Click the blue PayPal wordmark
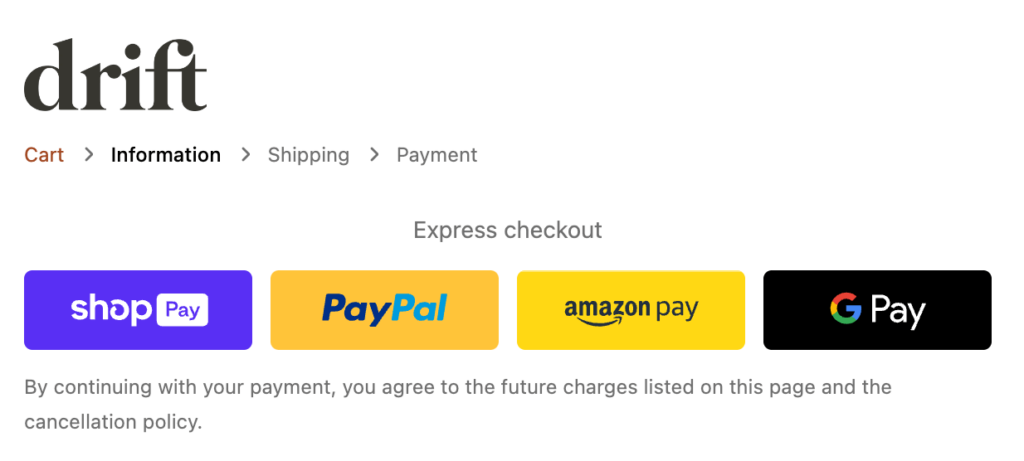This screenshot has height=461, width=1024. coord(384,309)
